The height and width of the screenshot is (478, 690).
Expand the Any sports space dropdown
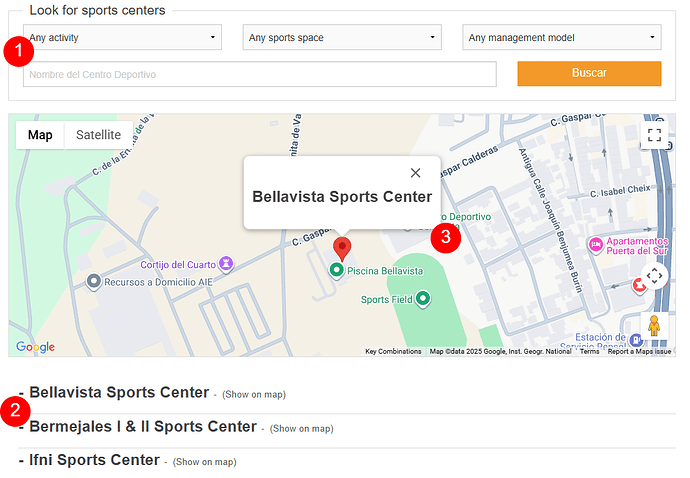342,38
